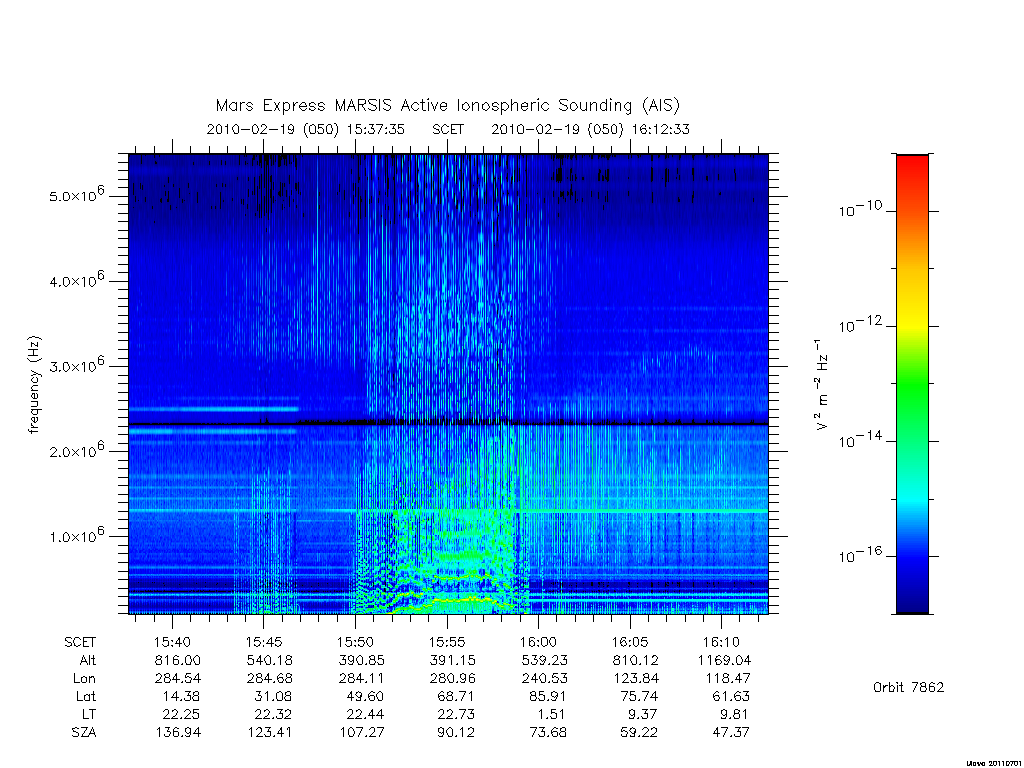Image resolution: width=1024 pixels, height=768 pixels.
Task: Click the colorbar units label 'V² m⁻² Hz⁻¹'
Action: (822, 385)
